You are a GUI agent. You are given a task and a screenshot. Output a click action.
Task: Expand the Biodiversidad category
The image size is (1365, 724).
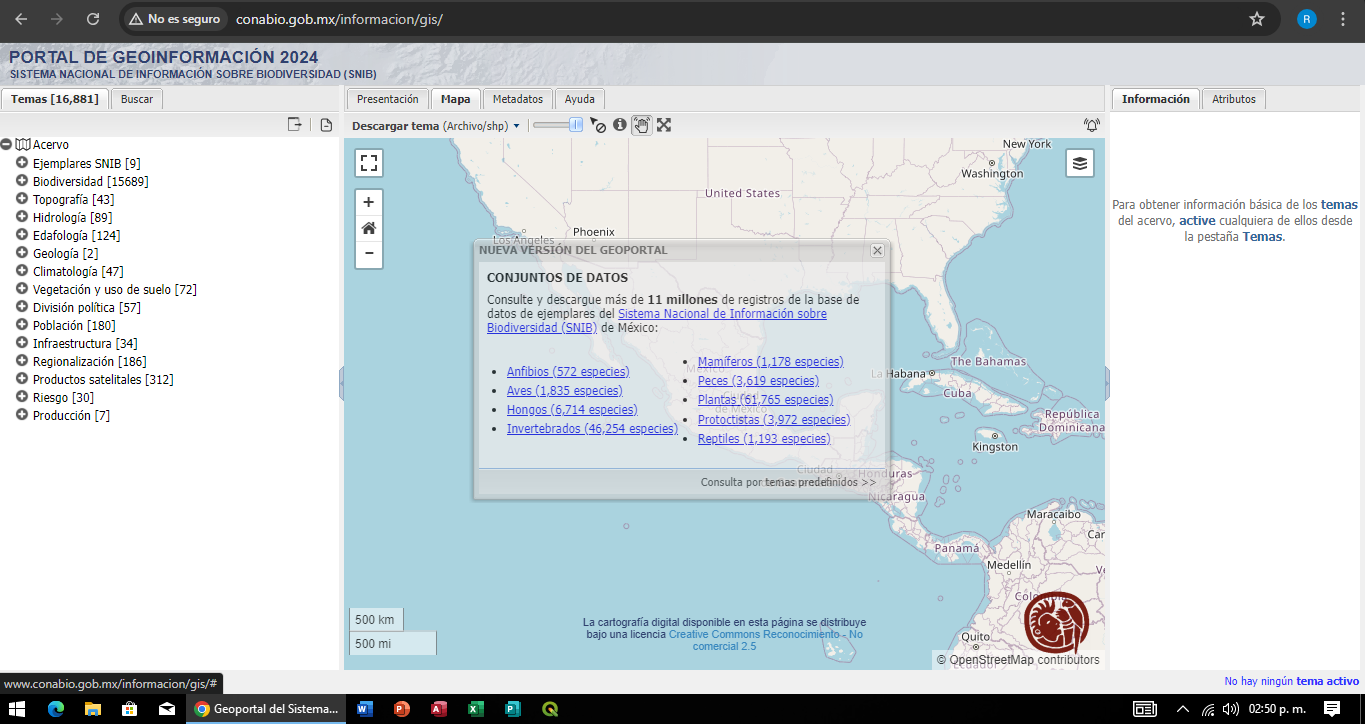(22, 181)
